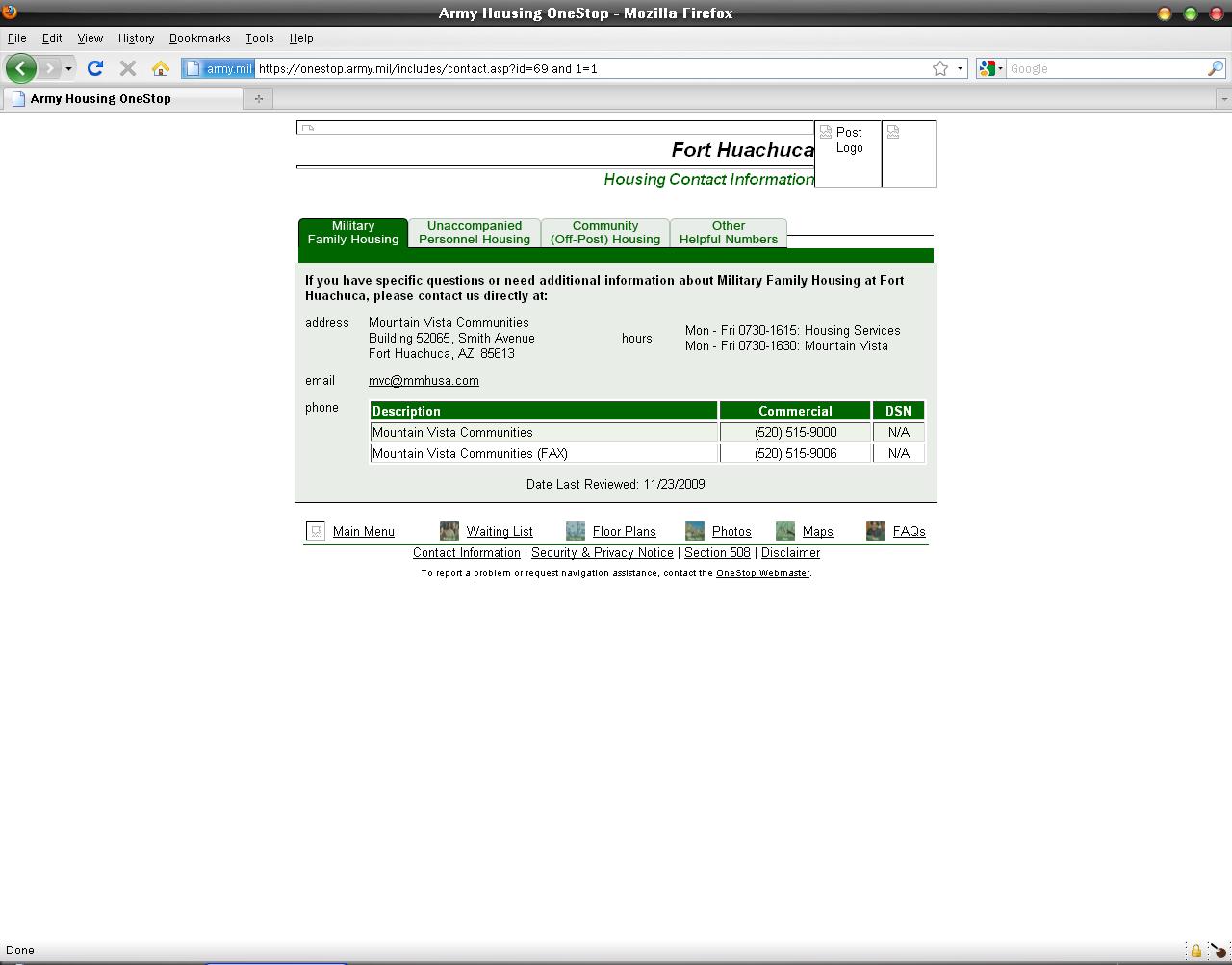Bookmark this page with the star icon
Viewport: 1232px width, 965px height.
tap(940, 68)
